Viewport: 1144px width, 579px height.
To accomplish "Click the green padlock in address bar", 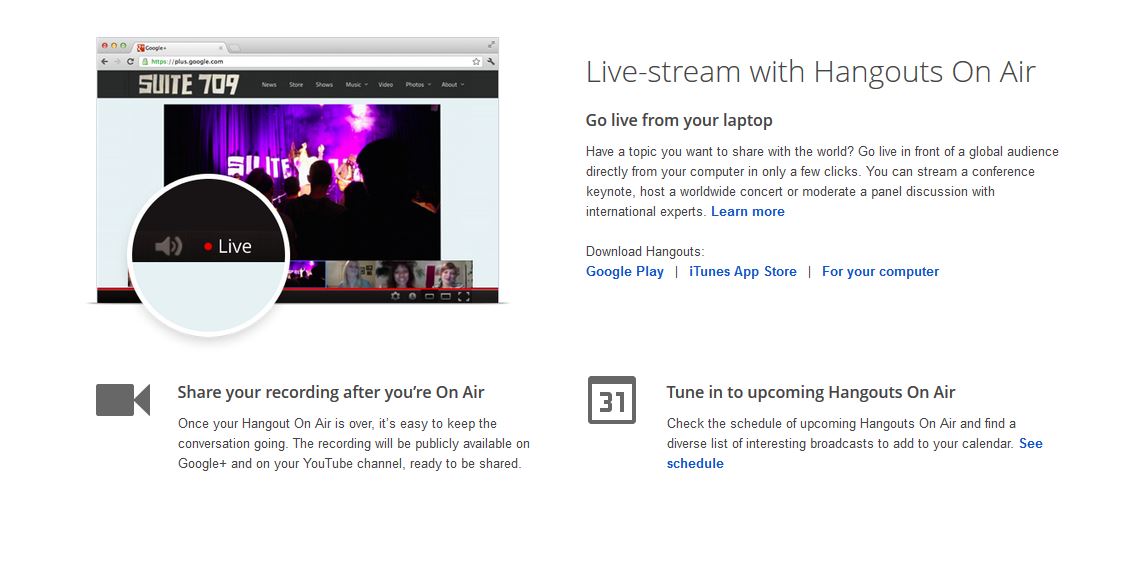I will [144, 62].
